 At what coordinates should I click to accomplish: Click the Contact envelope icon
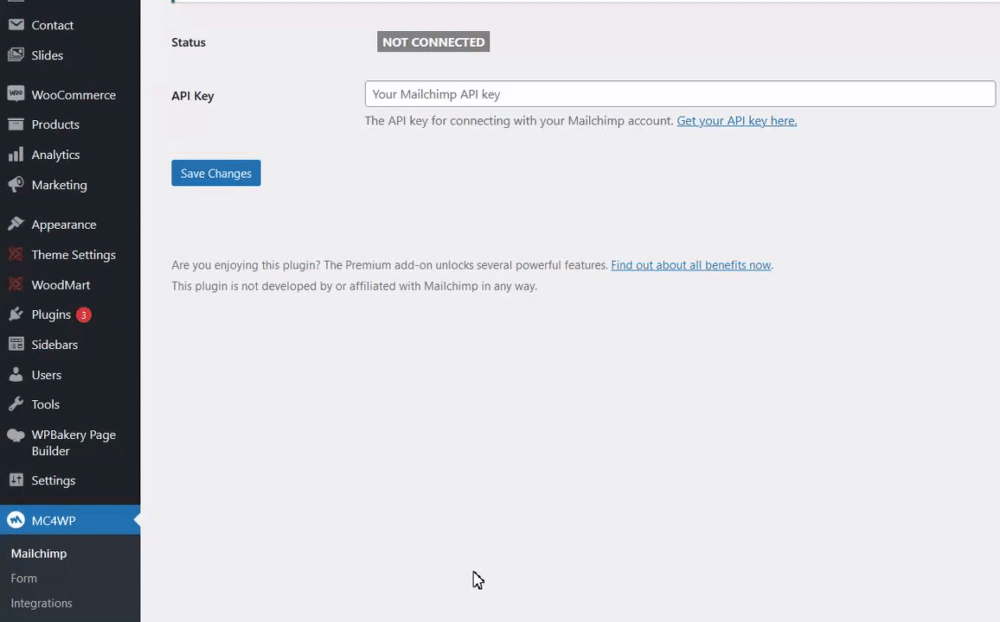click(x=16, y=25)
